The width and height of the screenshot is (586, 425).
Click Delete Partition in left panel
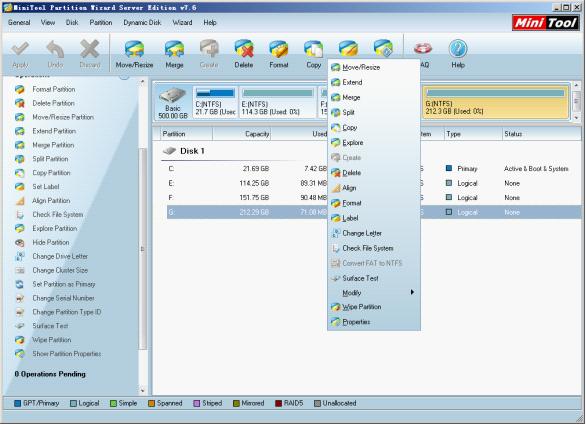(53, 103)
